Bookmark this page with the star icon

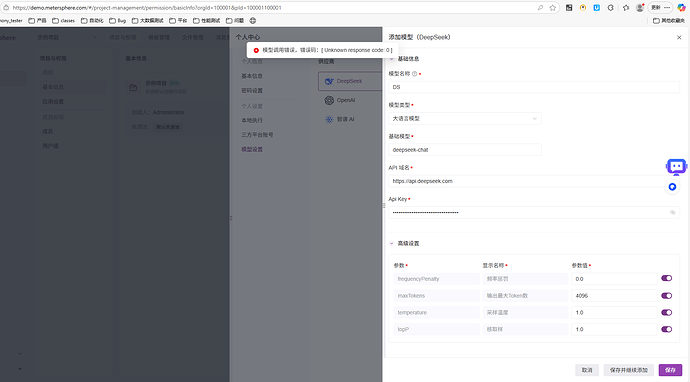click(x=553, y=7)
